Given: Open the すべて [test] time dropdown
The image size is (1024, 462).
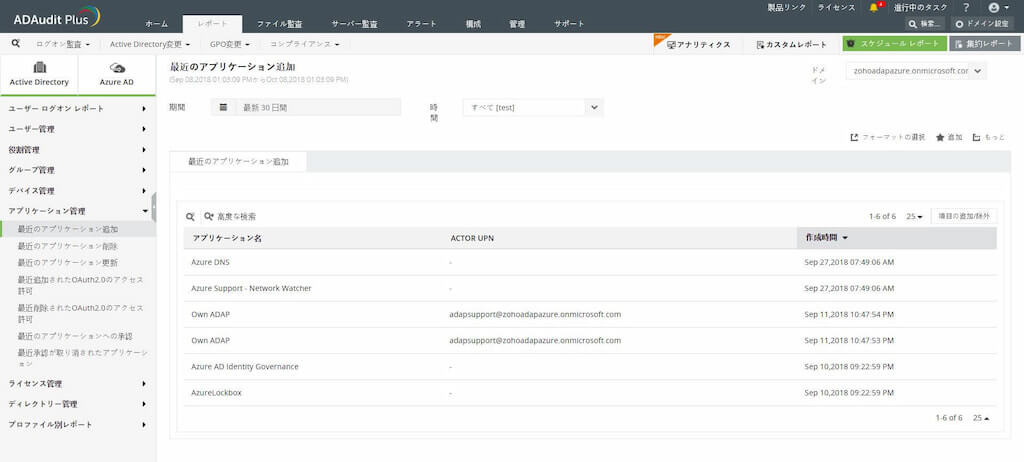Looking at the screenshot, I should click(x=533, y=107).
